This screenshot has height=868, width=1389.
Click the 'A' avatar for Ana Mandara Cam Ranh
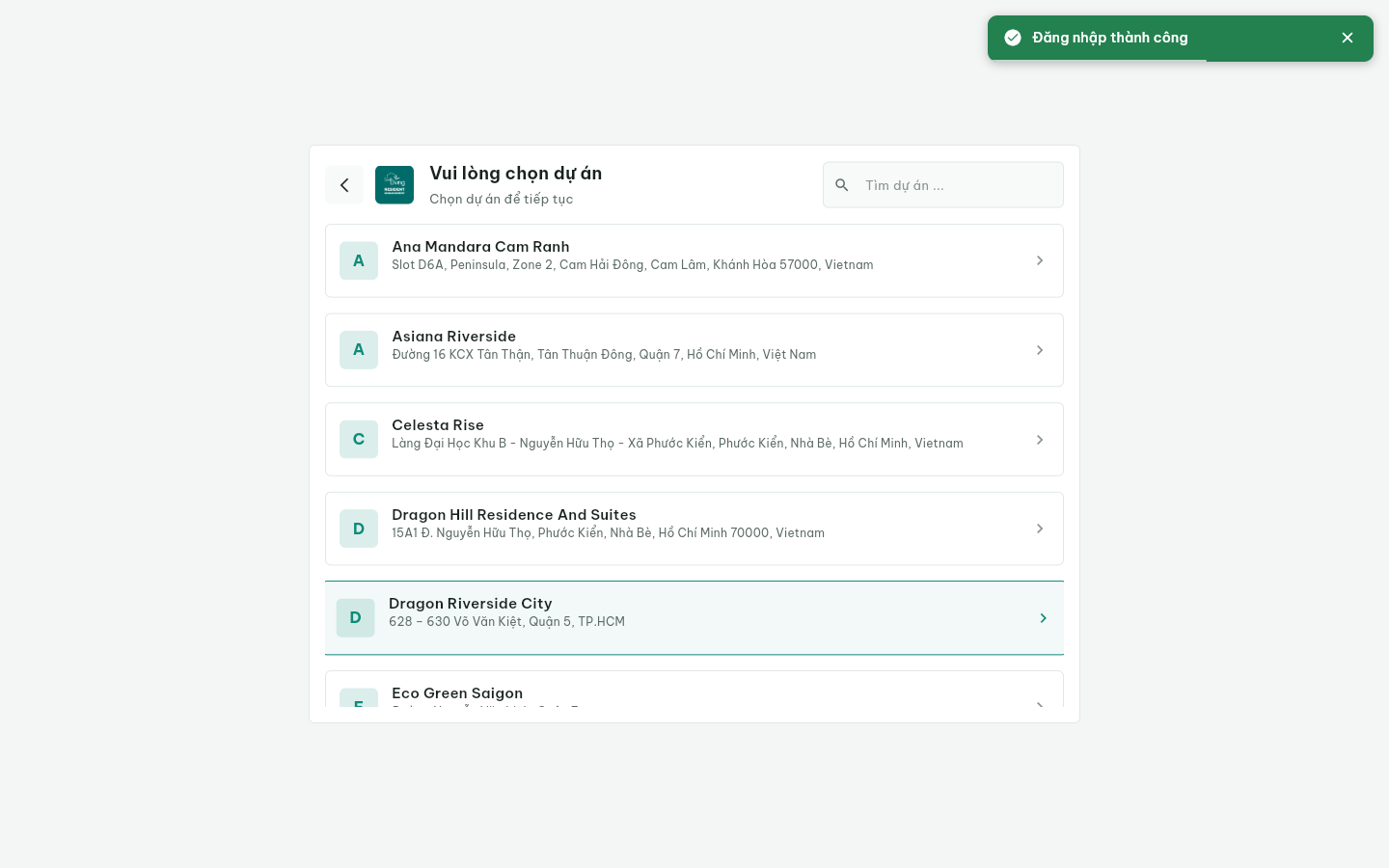359,260
